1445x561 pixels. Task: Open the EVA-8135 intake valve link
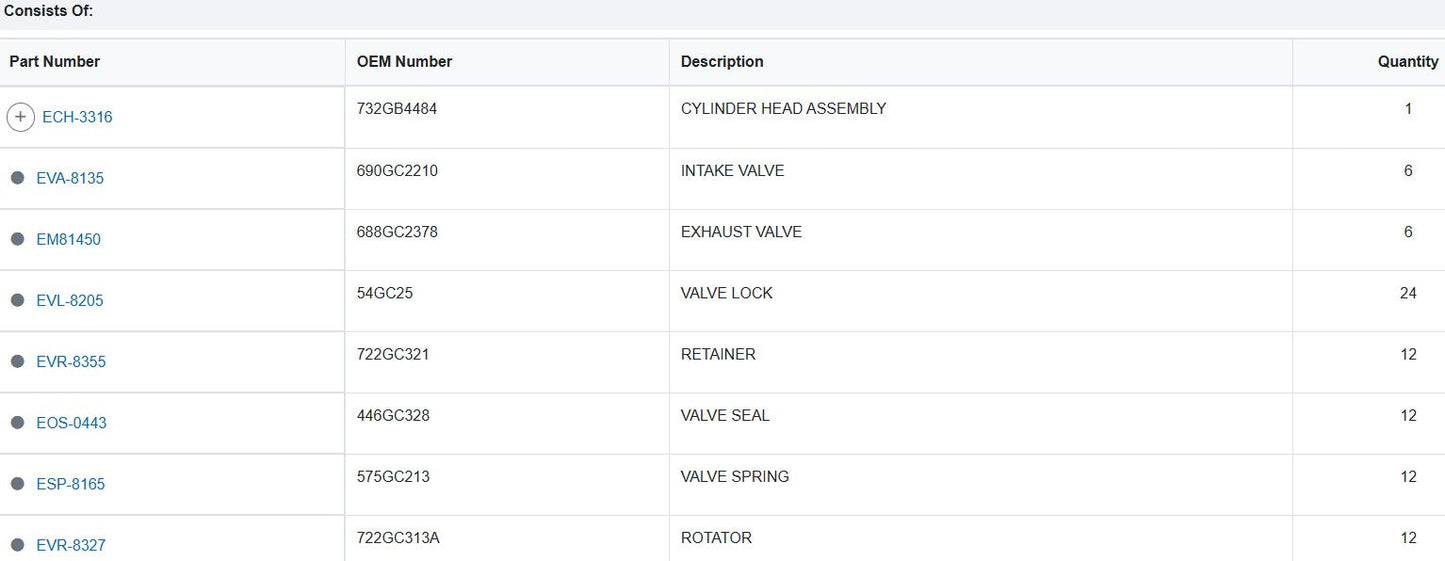click(x=70, y=178)
